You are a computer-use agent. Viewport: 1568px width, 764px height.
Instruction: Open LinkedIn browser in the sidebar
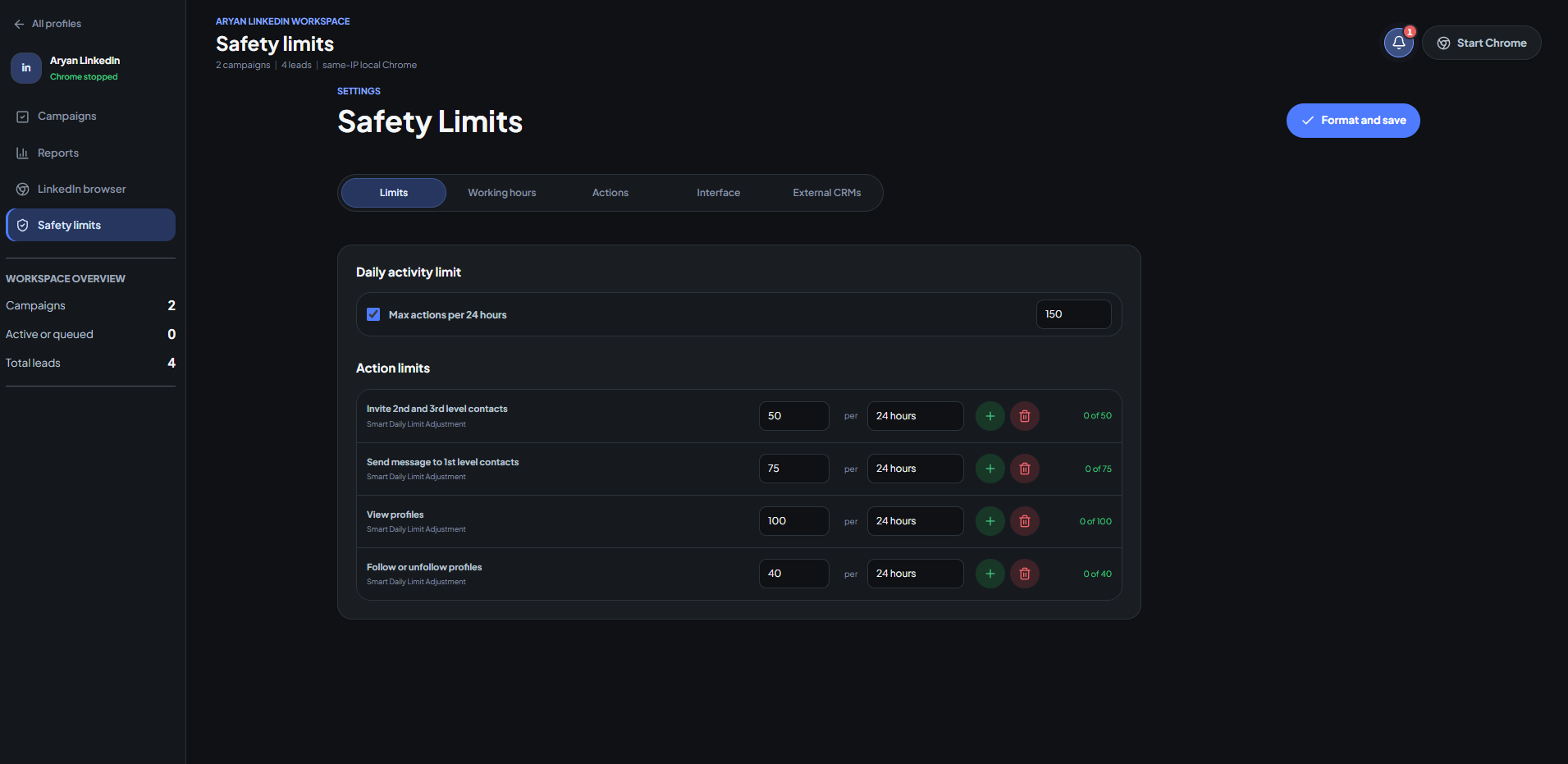(x=90, y=189)
